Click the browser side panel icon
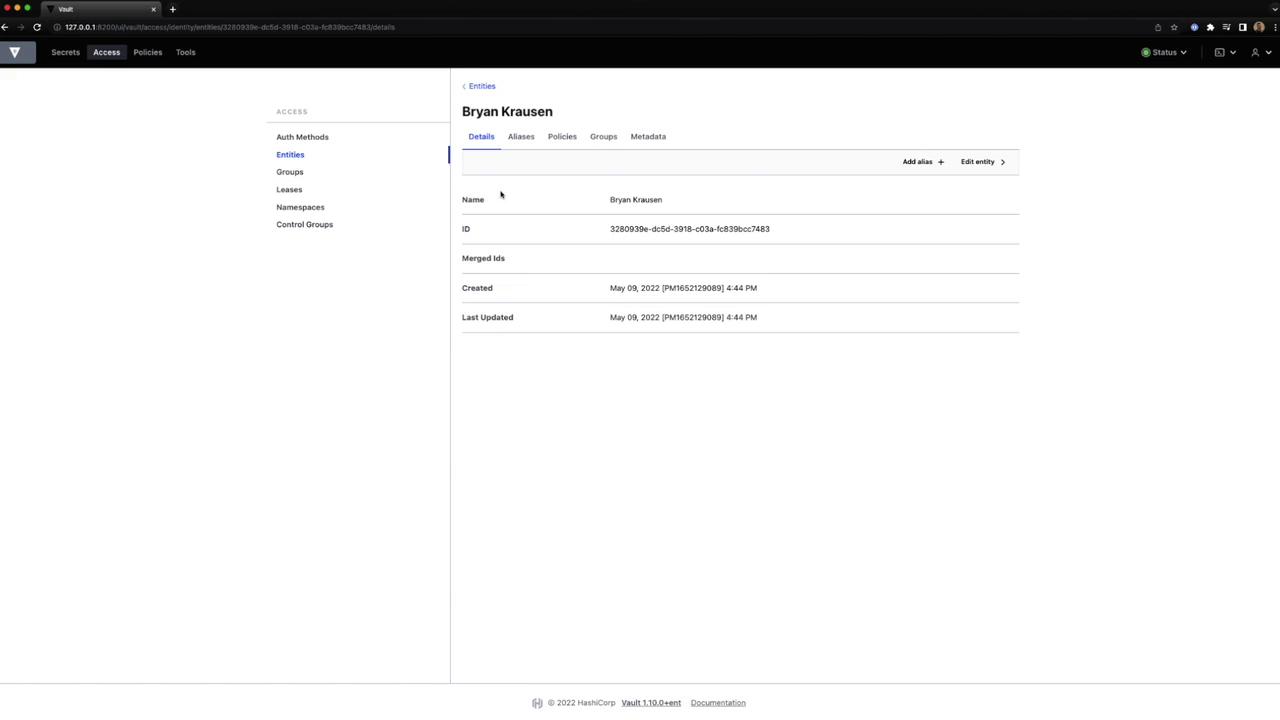This screenshot has height=720, width=1280. click(1242, 27)
